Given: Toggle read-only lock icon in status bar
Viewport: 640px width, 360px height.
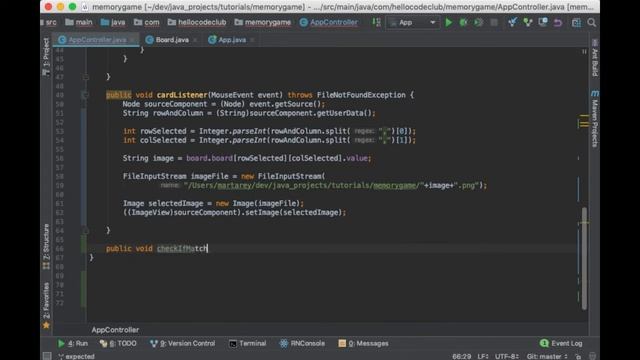Looking at the screenshot, I should coord(578,356).
